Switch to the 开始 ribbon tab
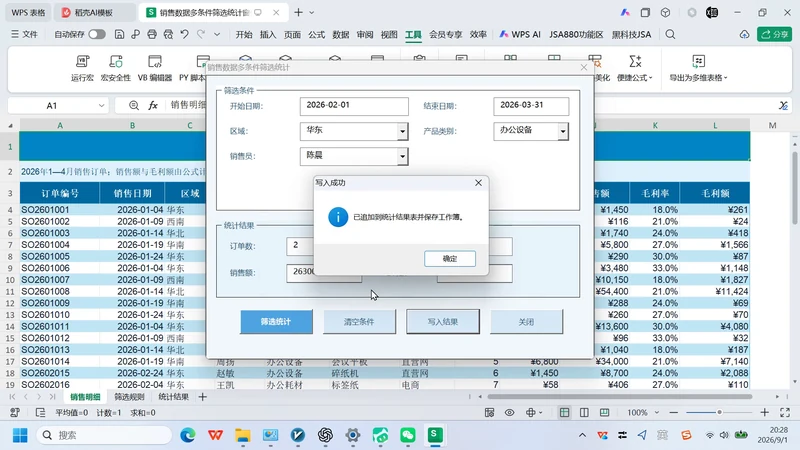800x450 pixels. (244, 34)
